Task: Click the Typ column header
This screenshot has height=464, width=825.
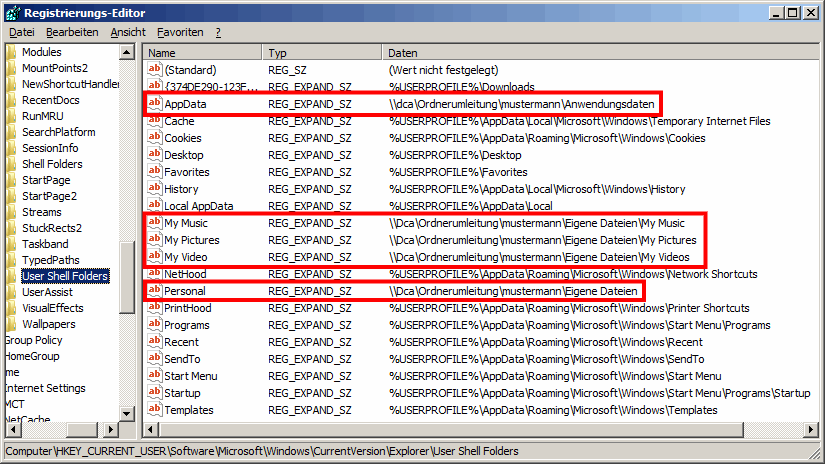Action: click(x=322, y=52)
